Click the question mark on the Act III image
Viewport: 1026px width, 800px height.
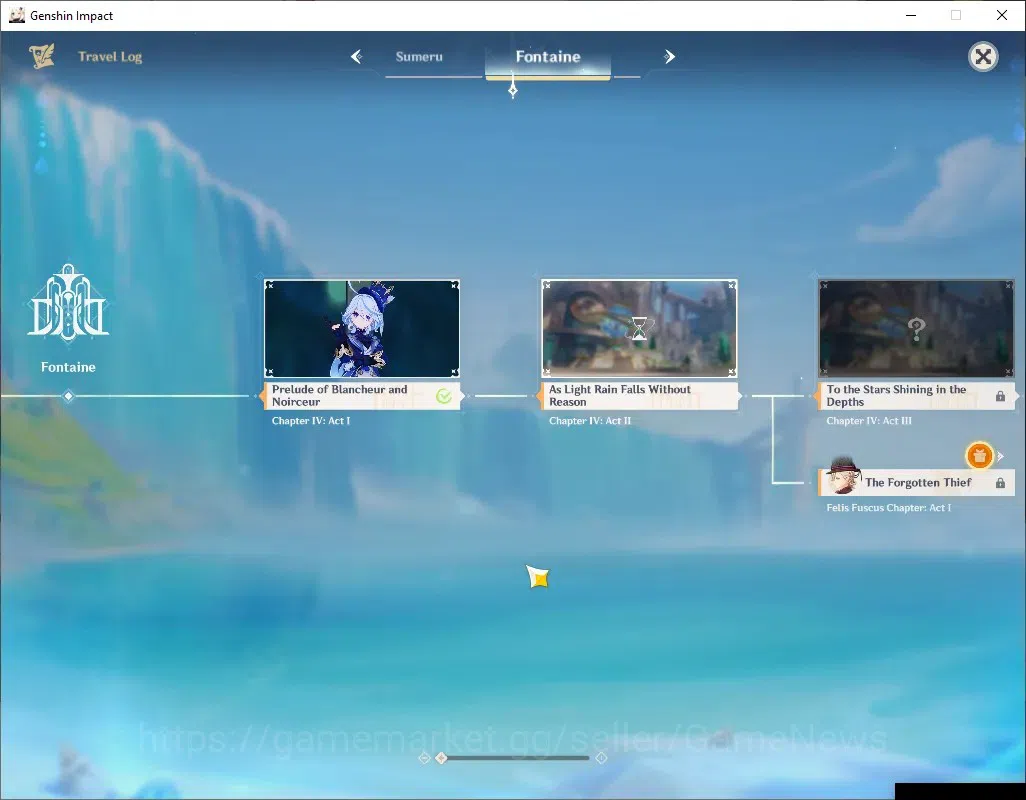point(917,329)
